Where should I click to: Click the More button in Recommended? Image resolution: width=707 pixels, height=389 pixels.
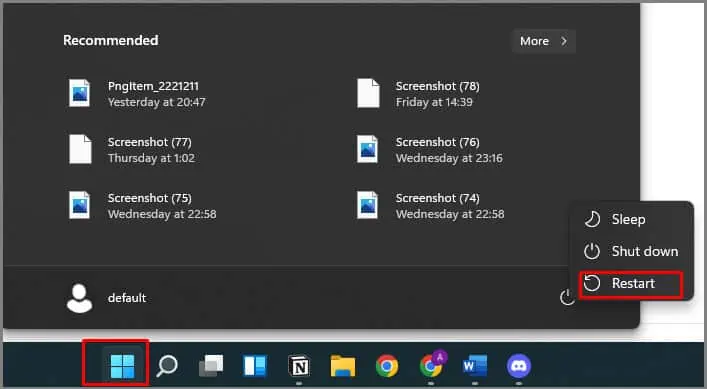[x=543, y=41]
